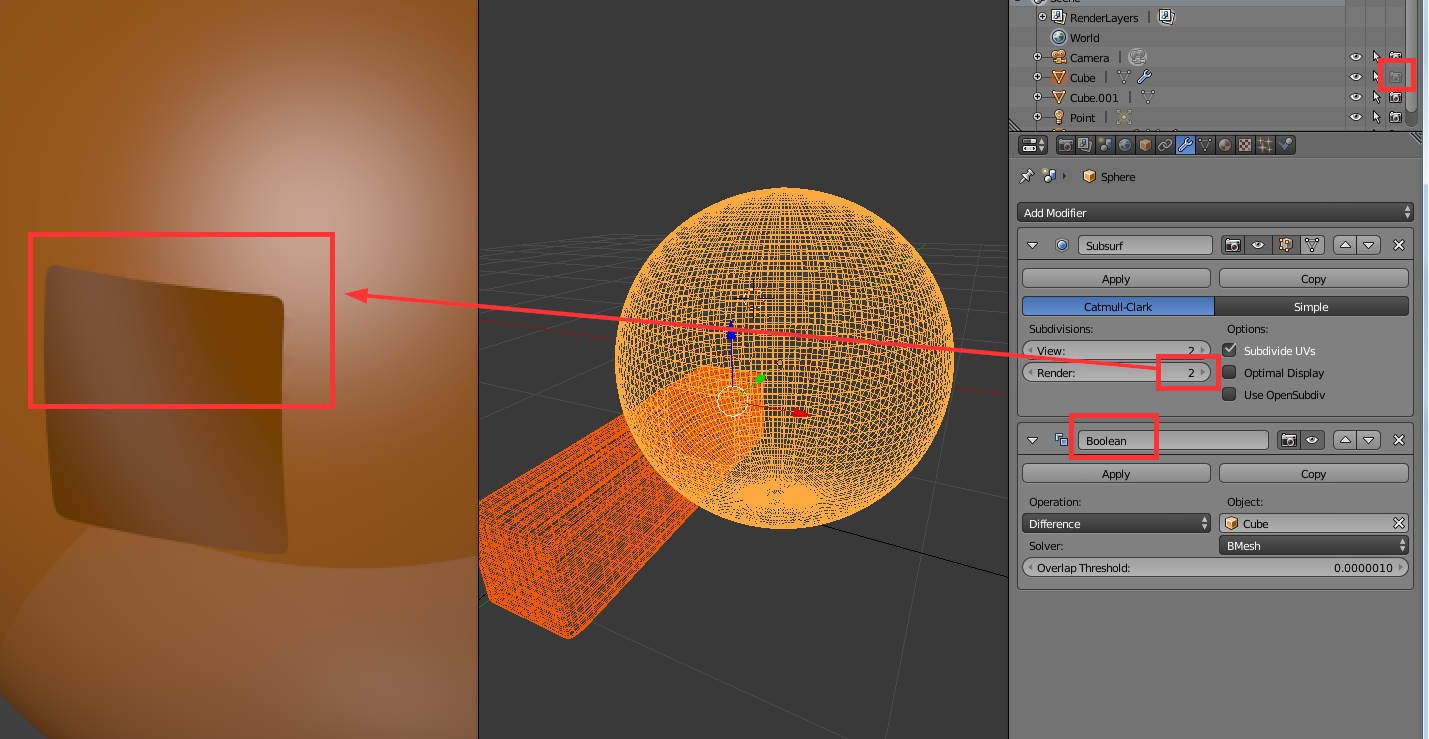Screen dimensions: 1429x739
Task: Select Simple subdivision type
Action: point(1312,306)
